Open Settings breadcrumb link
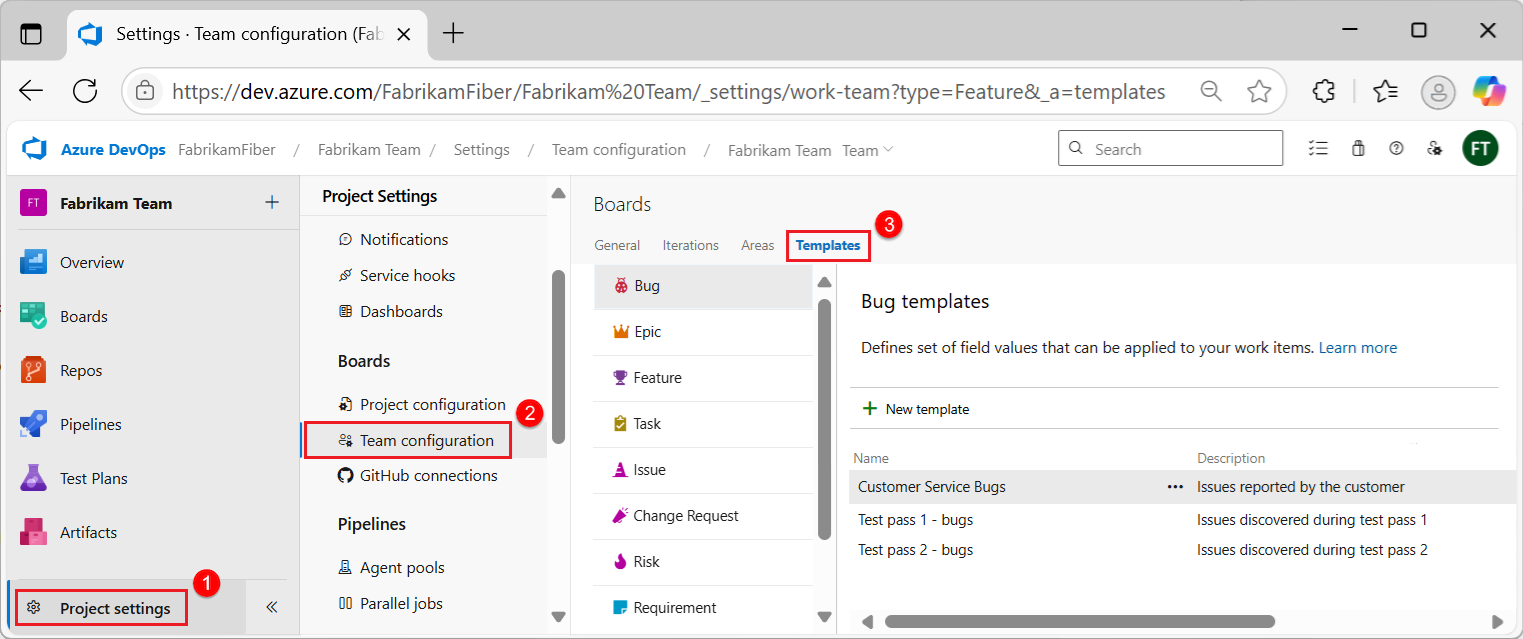This screenshot has height=639, width=1523. click(481, 150)
